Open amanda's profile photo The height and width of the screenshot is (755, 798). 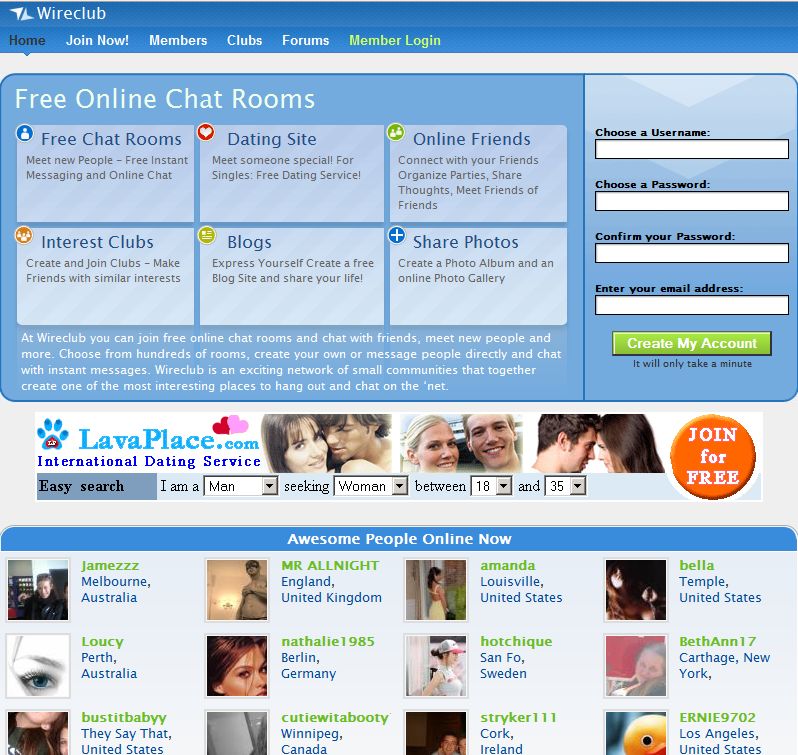click(x=436, y=590)
